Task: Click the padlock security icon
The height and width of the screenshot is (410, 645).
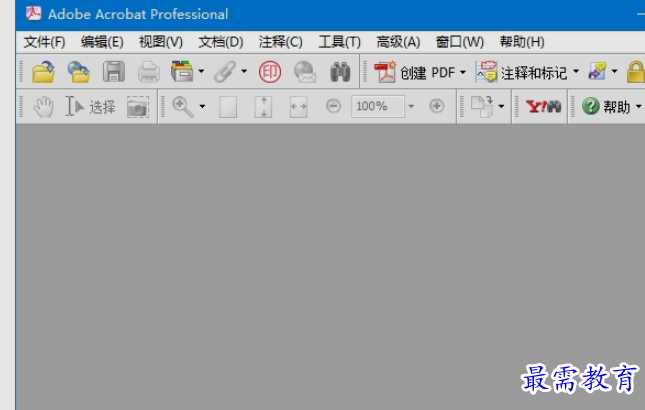Action: (636, 72)
